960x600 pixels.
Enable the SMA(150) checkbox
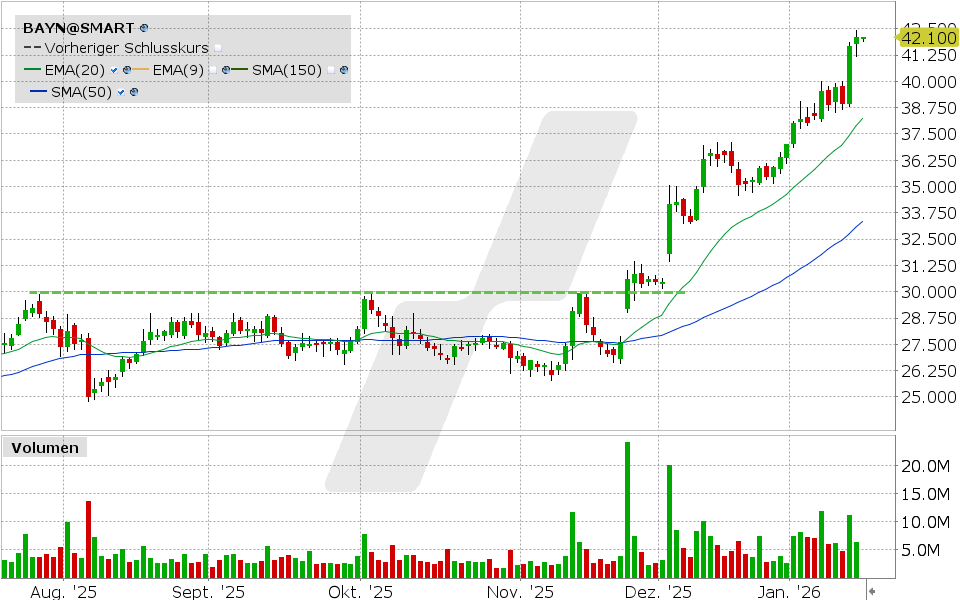(x=331, y=70)
